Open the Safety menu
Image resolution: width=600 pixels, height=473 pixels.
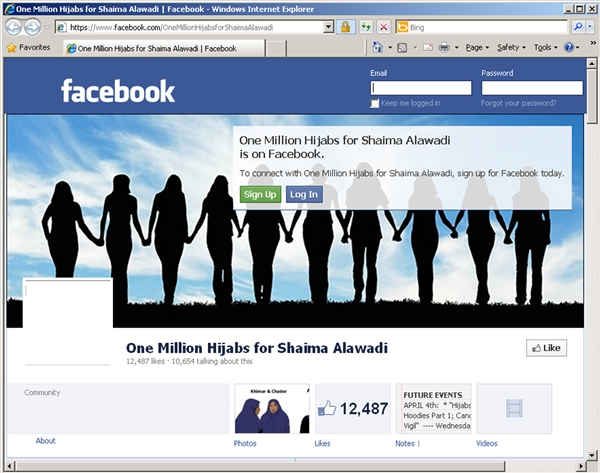tap(511, 47)
